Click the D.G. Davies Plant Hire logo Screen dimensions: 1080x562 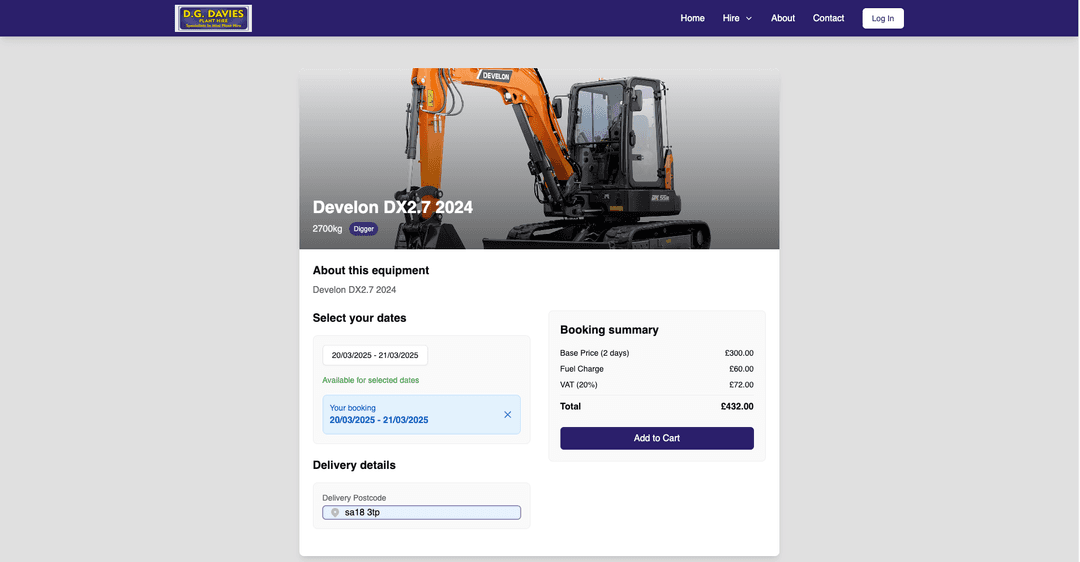point(214,19)
